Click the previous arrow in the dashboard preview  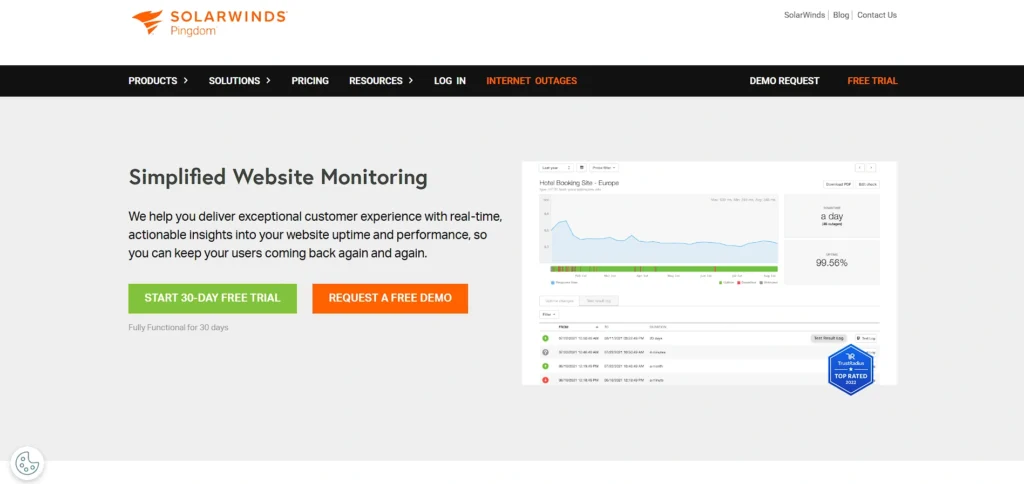coord(860,168)
